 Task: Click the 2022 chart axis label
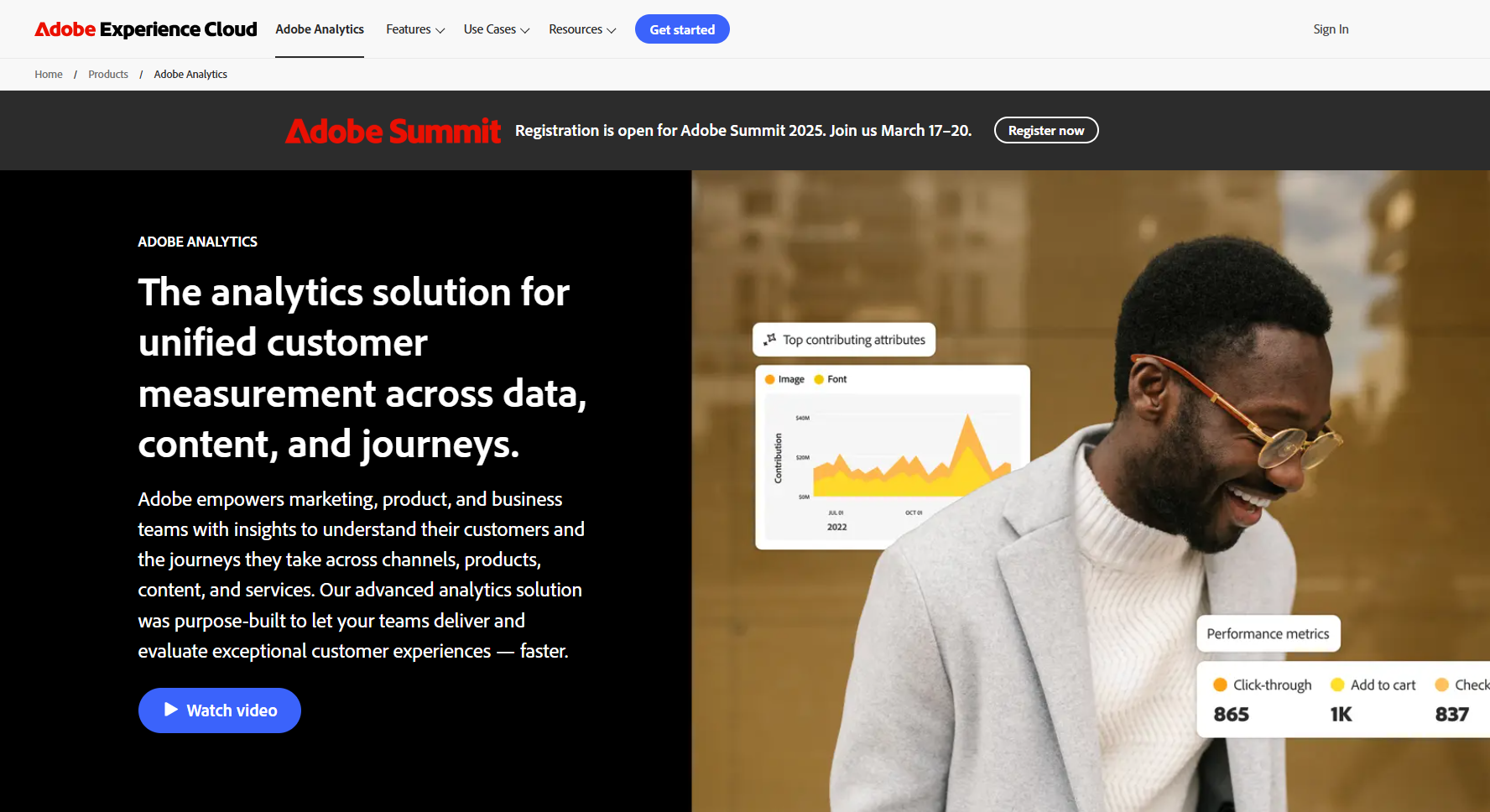click(x=836, y=527)
